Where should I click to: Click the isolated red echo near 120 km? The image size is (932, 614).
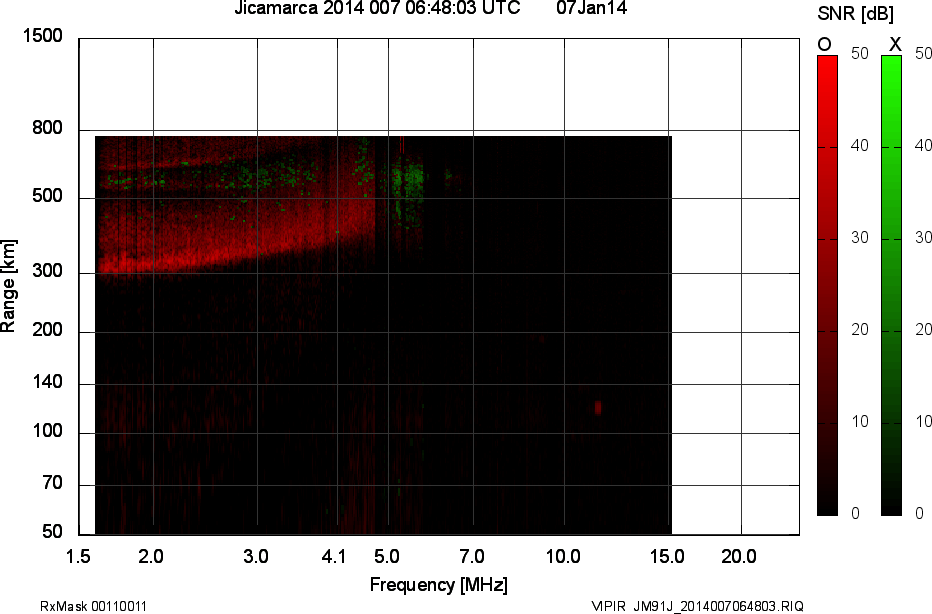[x=598, y=407]
